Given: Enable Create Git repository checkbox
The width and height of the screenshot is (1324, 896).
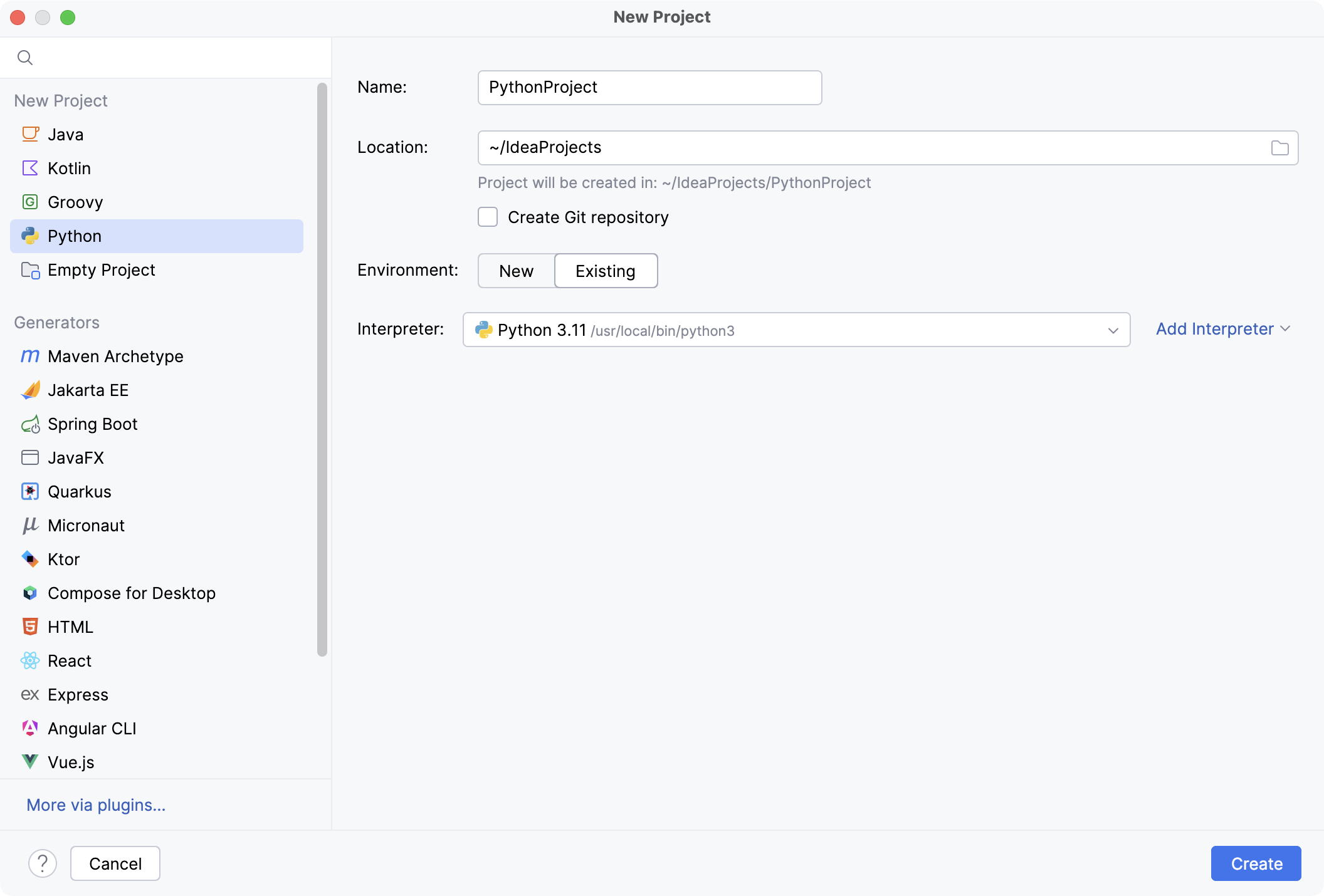Looking at the screenshot, I should click(488, 217).
